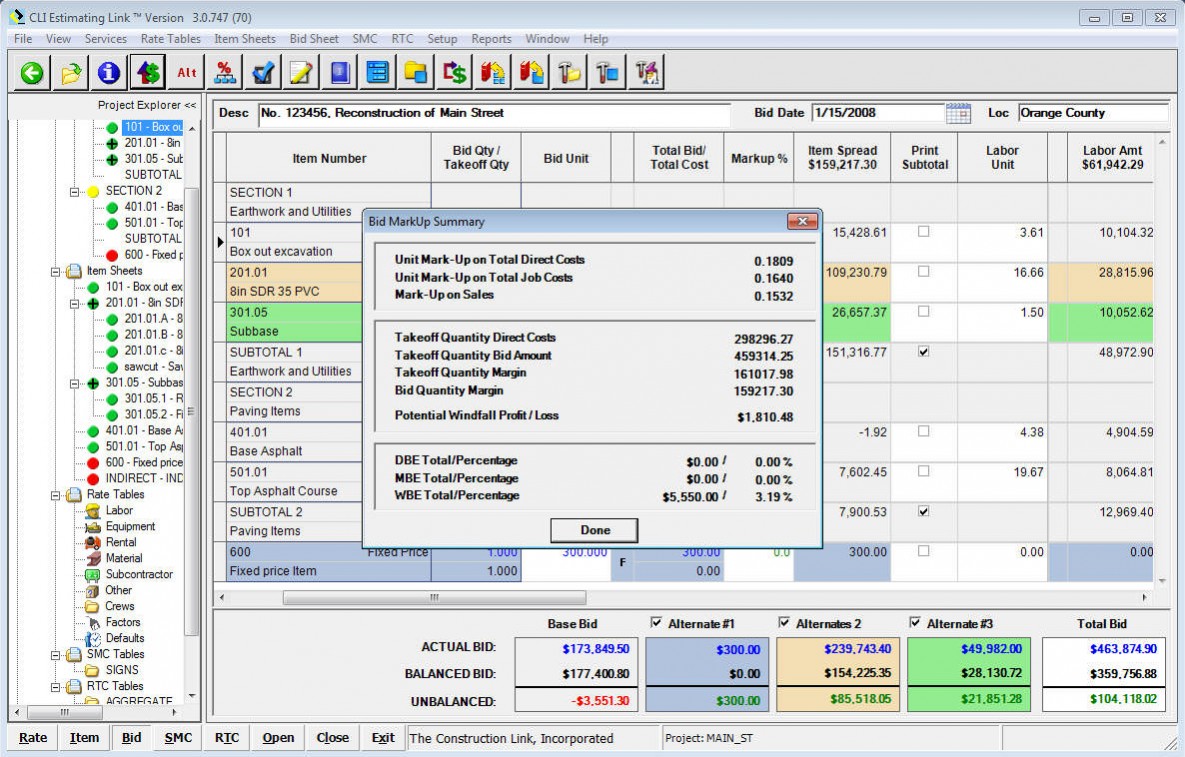
Task: Click the SMC button in bottom bar
Action: click(178, 737)
